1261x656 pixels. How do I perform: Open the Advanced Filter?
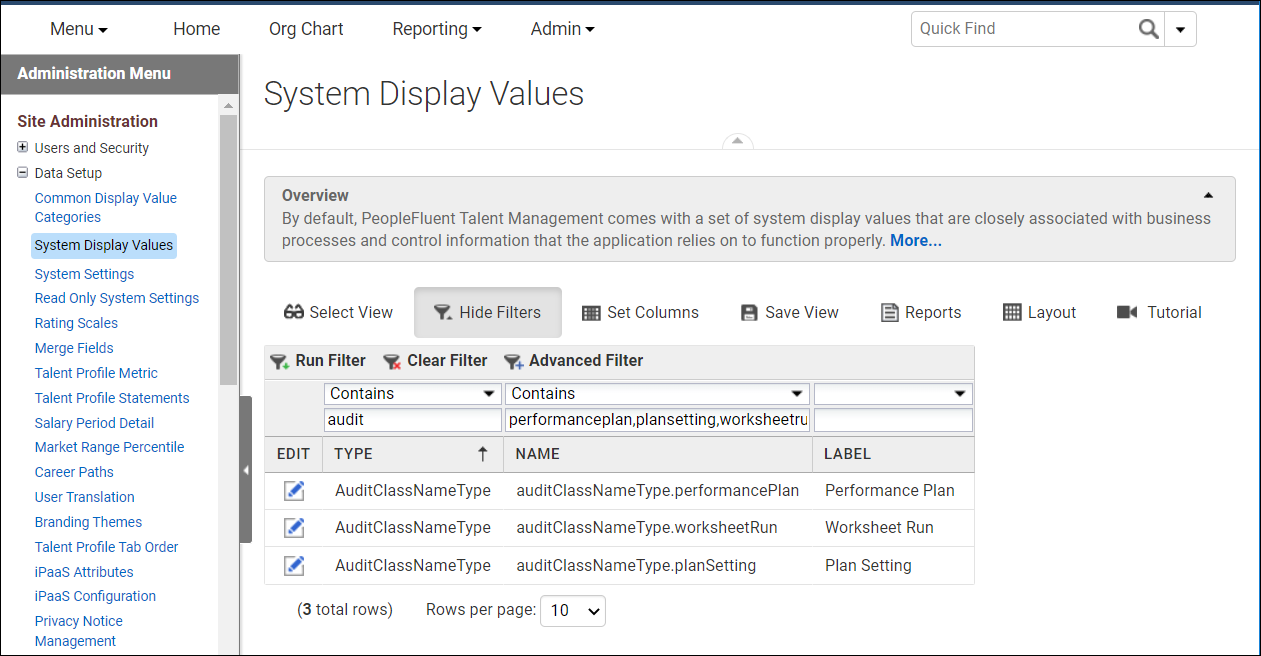pos(573,360)
